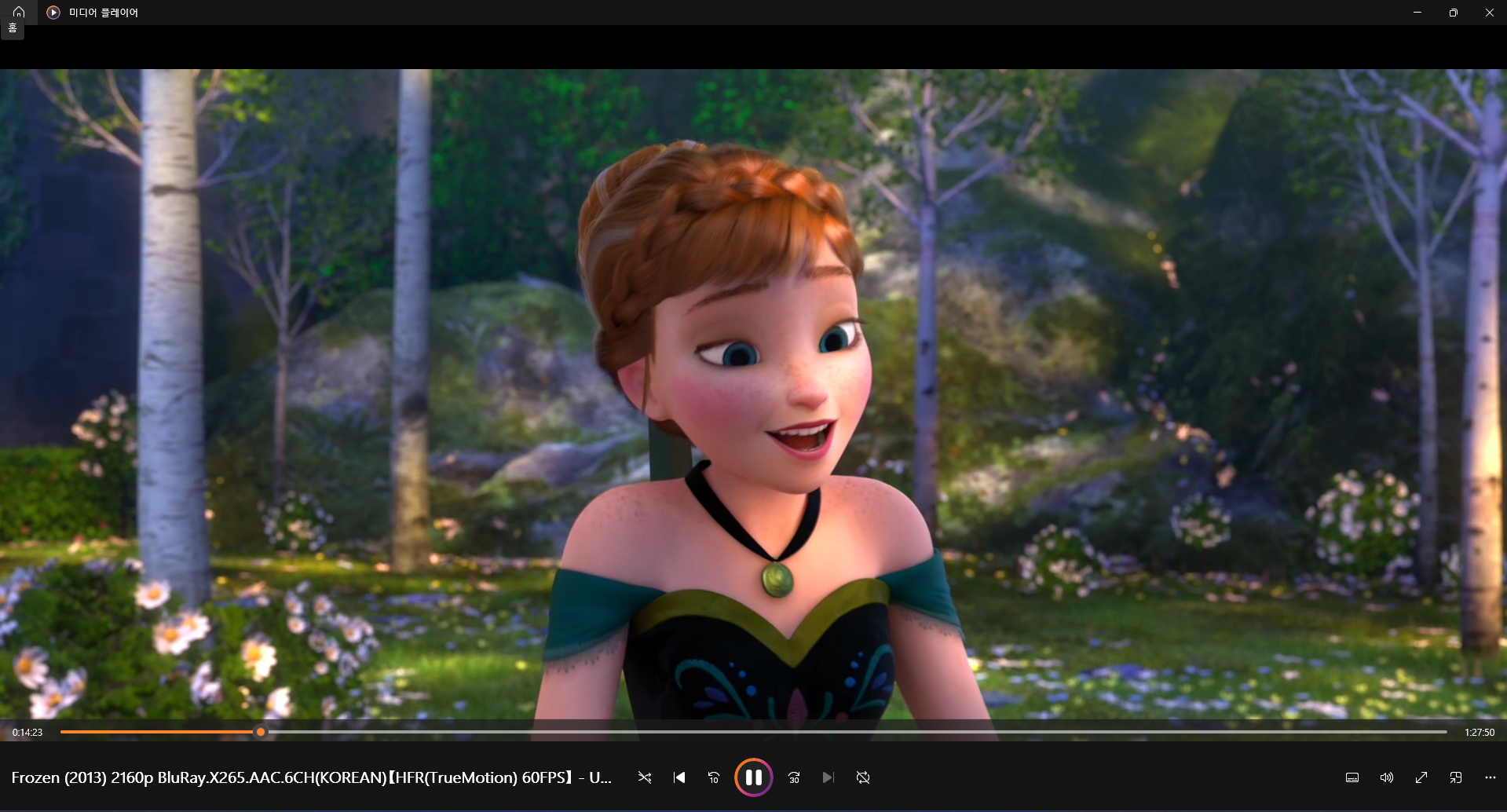Skip back 10 seconds
The height and width of the screenshot is (812, 1507).
714,777
